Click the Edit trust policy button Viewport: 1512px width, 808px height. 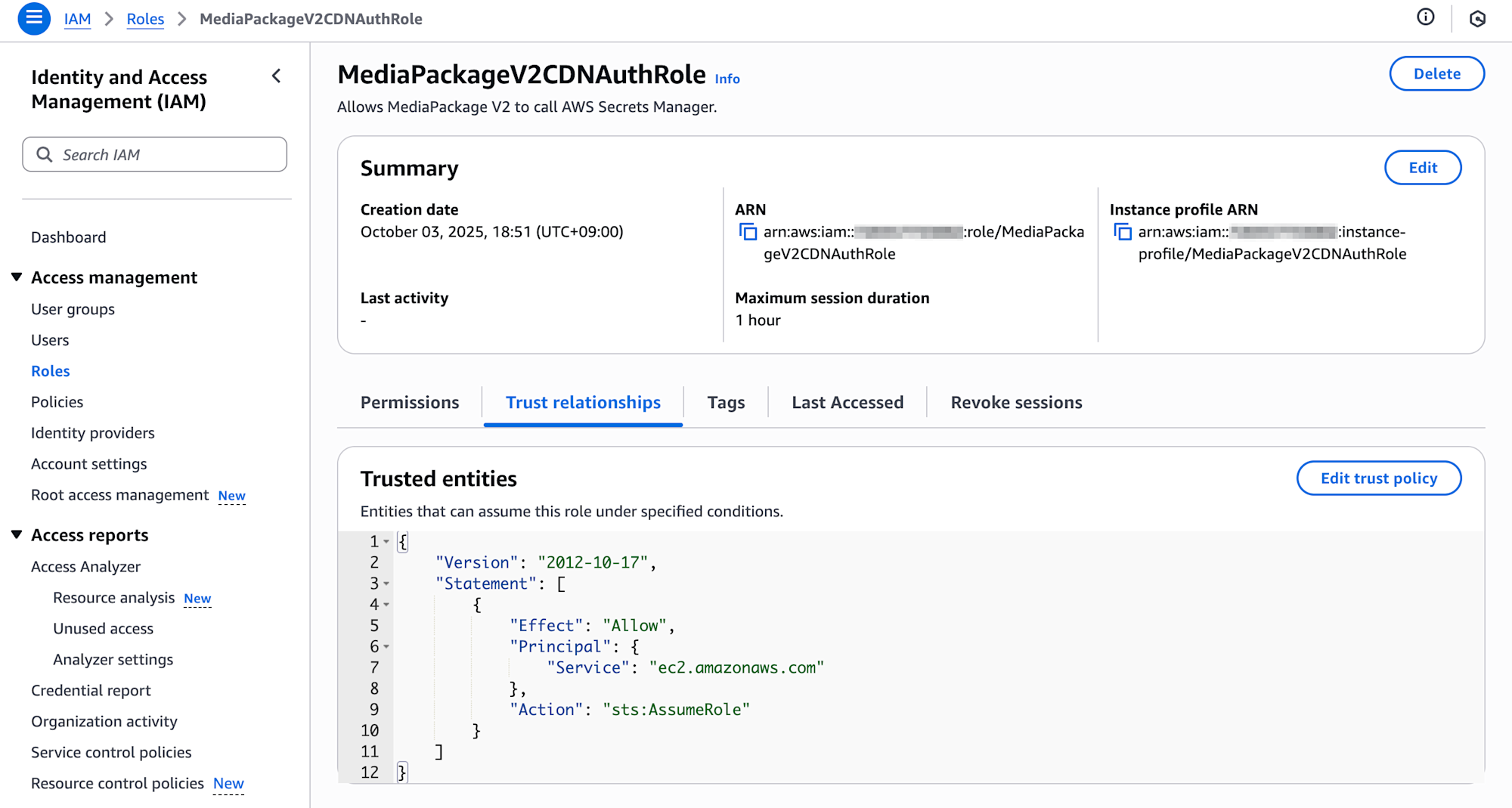click(x=1378, y=478)
